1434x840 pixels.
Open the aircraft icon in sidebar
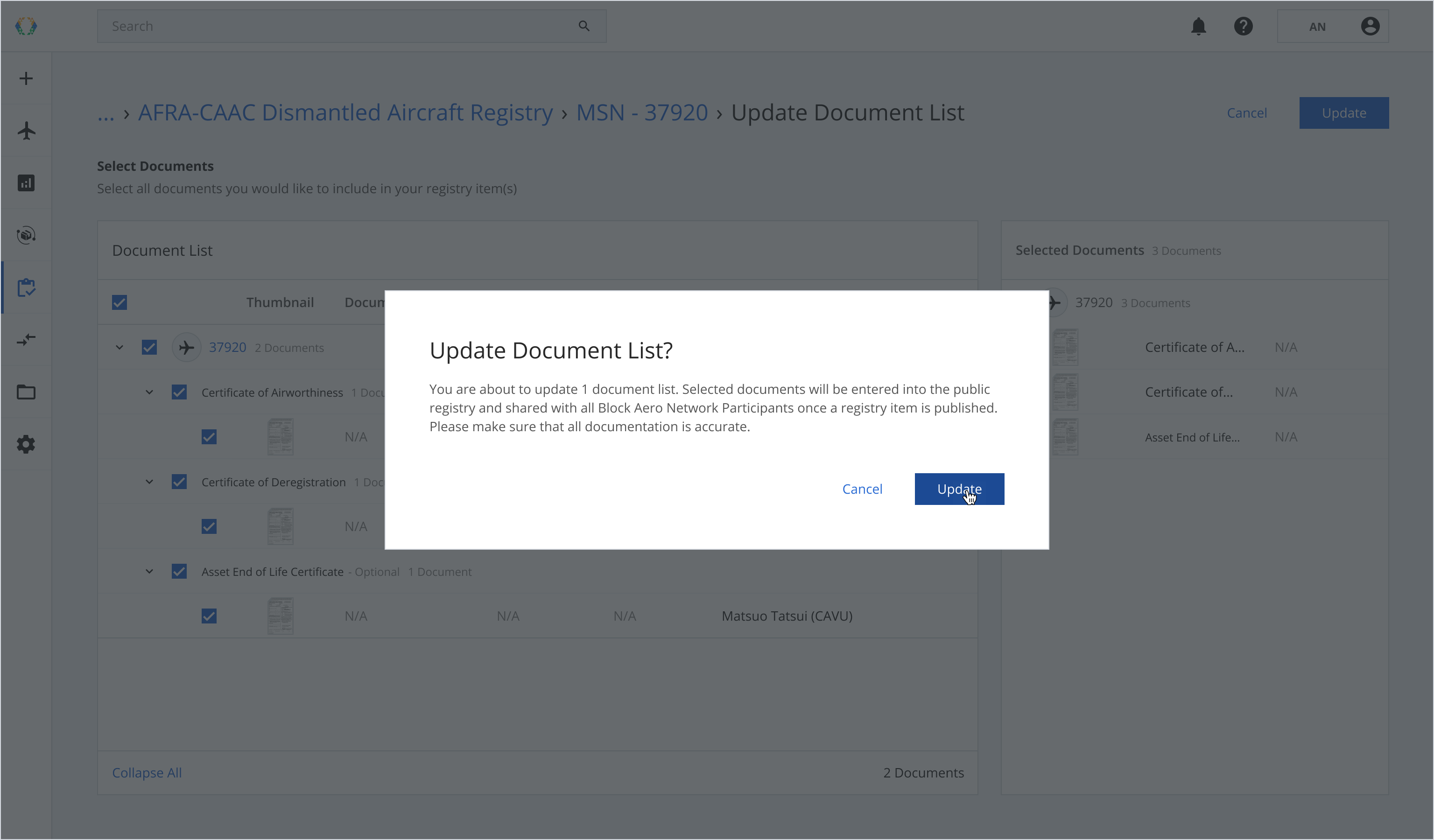point(26,131)
